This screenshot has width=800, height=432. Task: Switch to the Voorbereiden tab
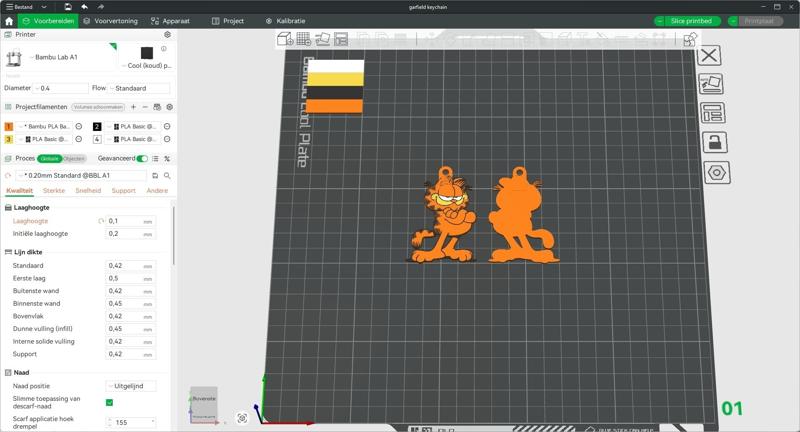[48, 21]
